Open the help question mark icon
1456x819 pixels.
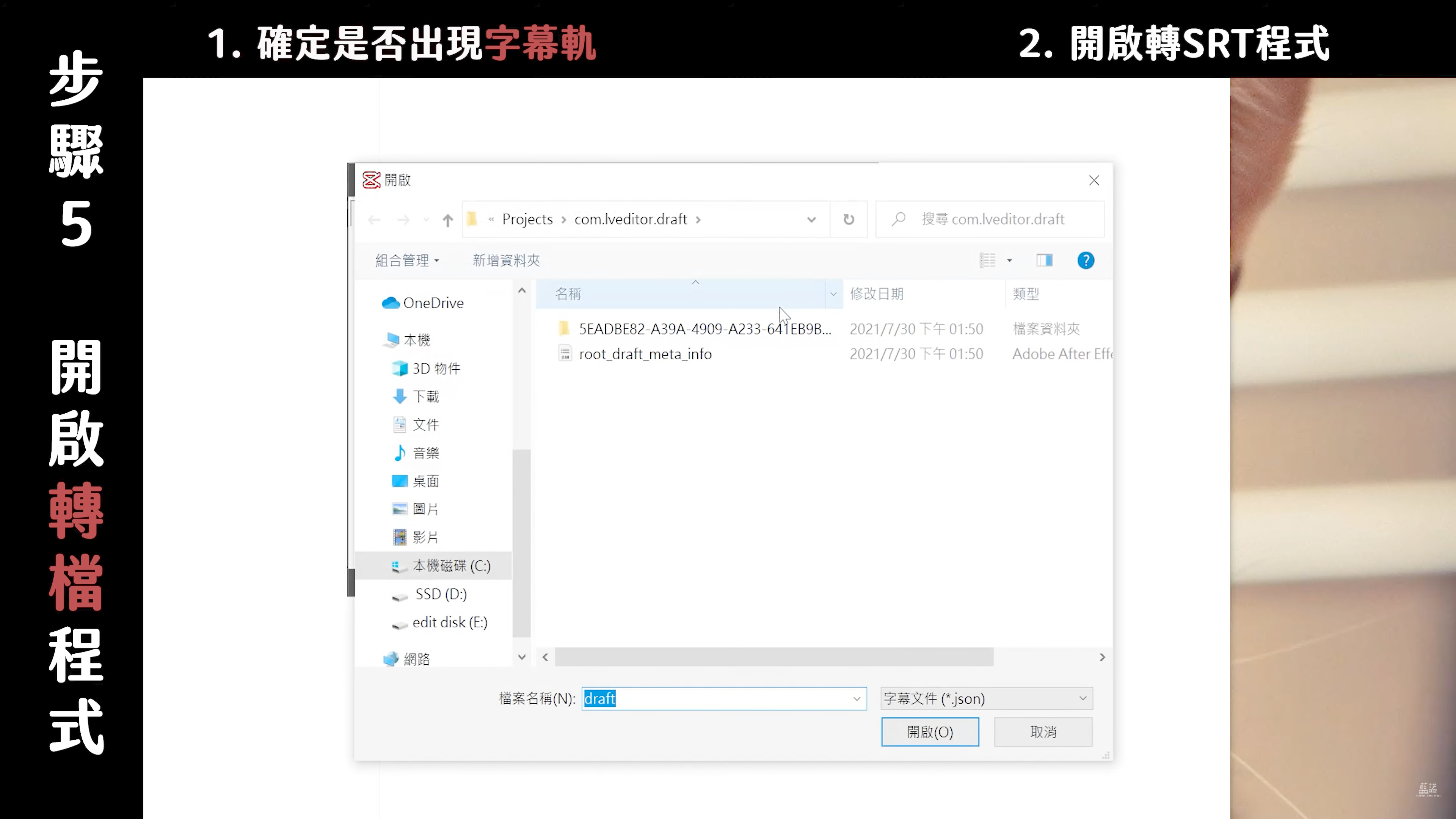(1085, 260)
